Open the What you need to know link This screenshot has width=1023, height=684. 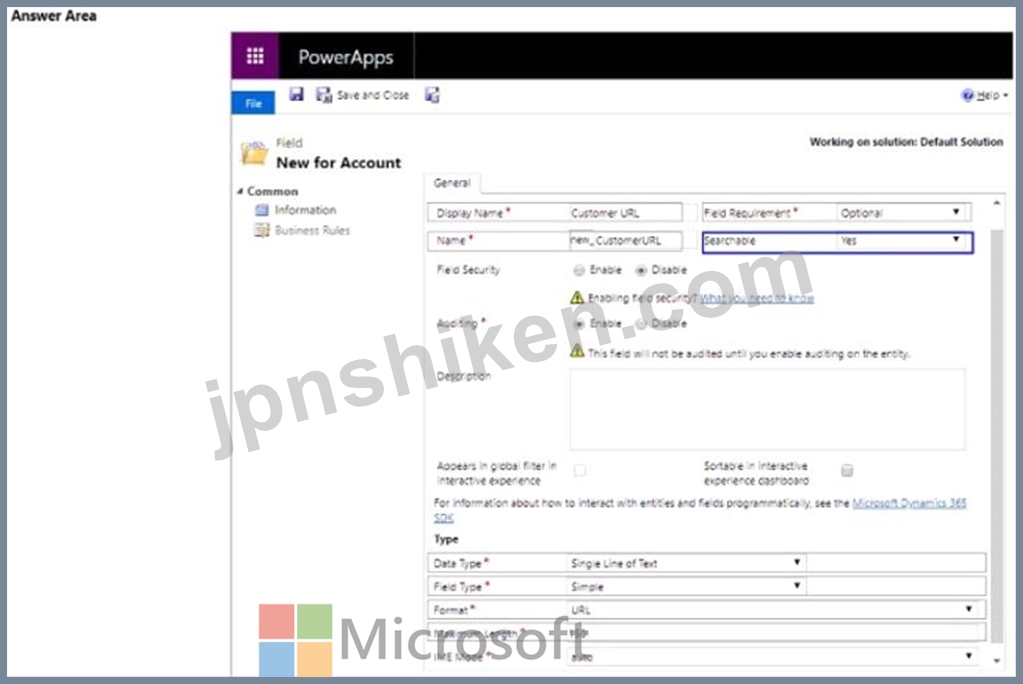(x=757, y=298)
